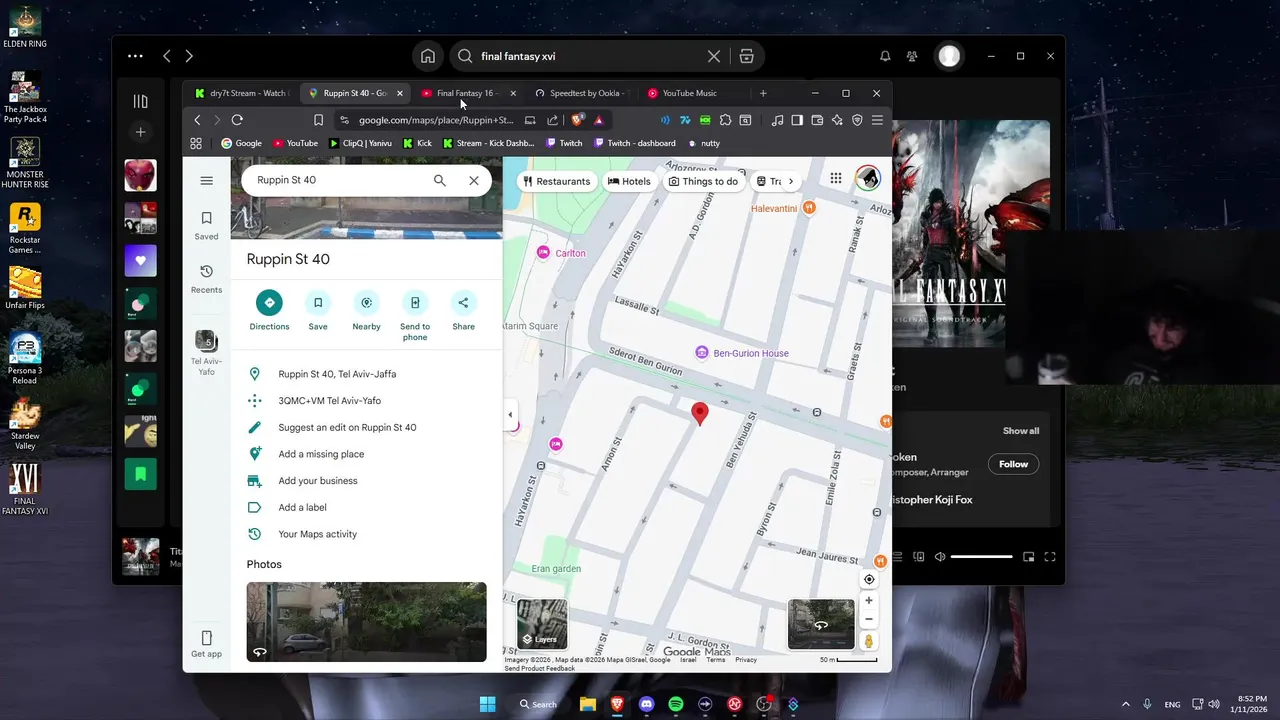This screenshot has height=720, width=1280.
Task: Share Ruppin St 40 location
Action: 463,311
